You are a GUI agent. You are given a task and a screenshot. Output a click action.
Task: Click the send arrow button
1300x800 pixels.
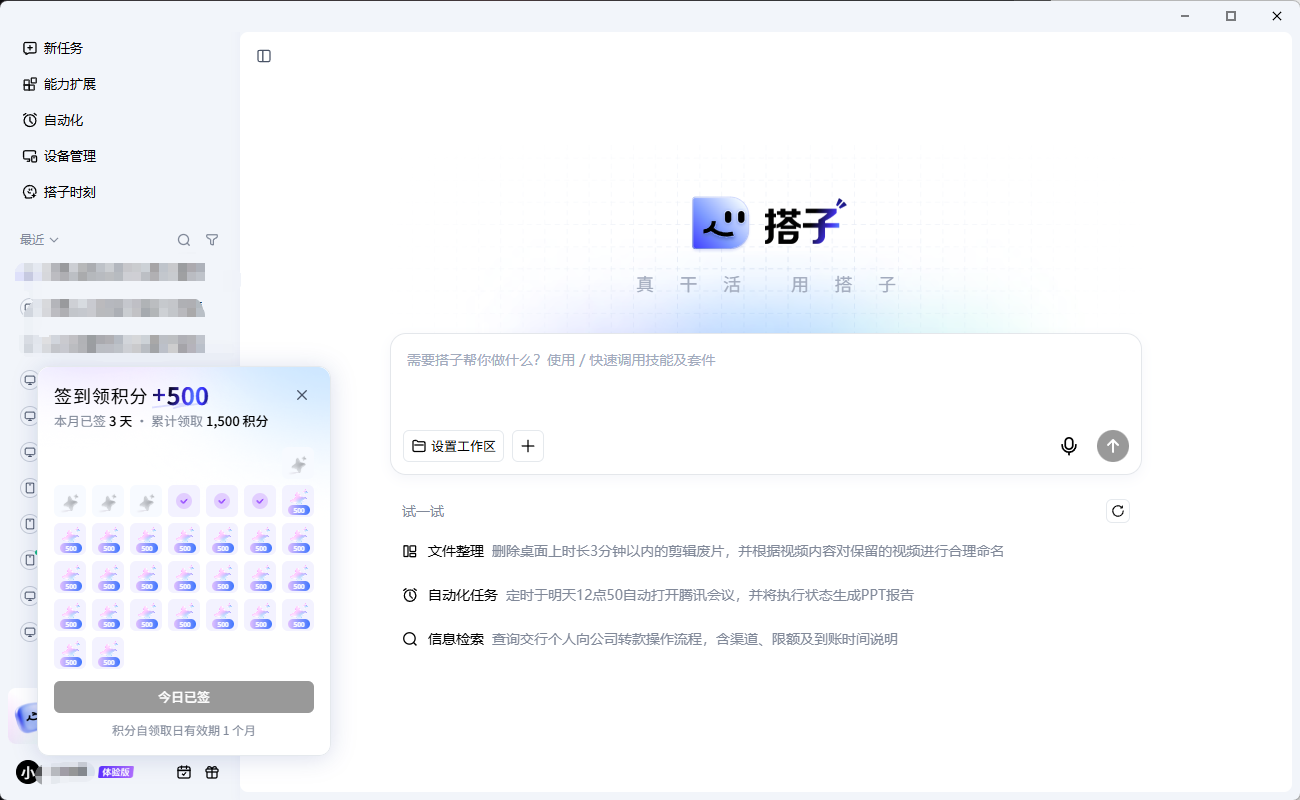click(x=1113, y=446)
